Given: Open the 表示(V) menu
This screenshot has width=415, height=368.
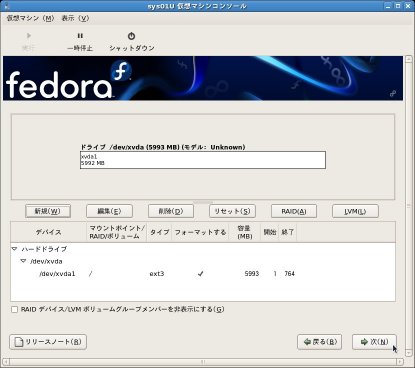Looking at the screenshot, I should [75, 18].
